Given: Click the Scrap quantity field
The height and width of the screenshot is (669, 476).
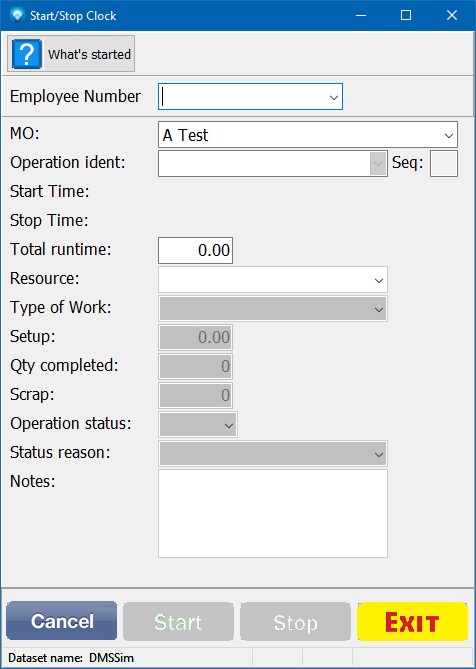Looking at the screenshot, I should point(196,395).
